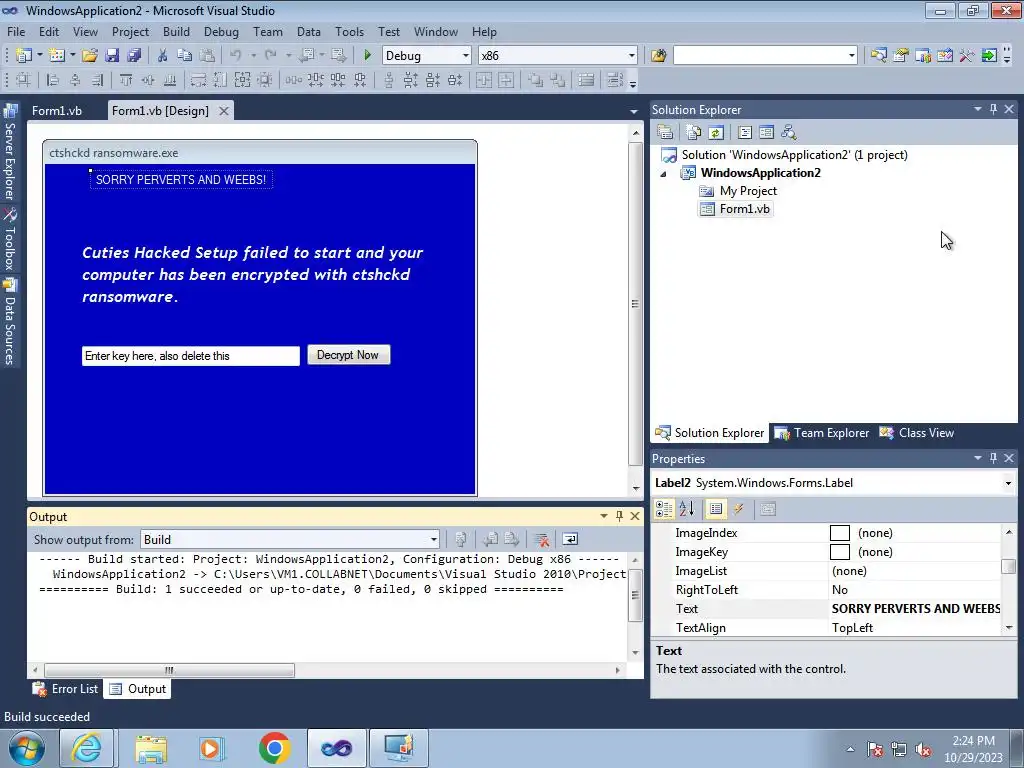
Task: Open the Extension Manager green arrow icon
Action: click(x=989, y=56)
